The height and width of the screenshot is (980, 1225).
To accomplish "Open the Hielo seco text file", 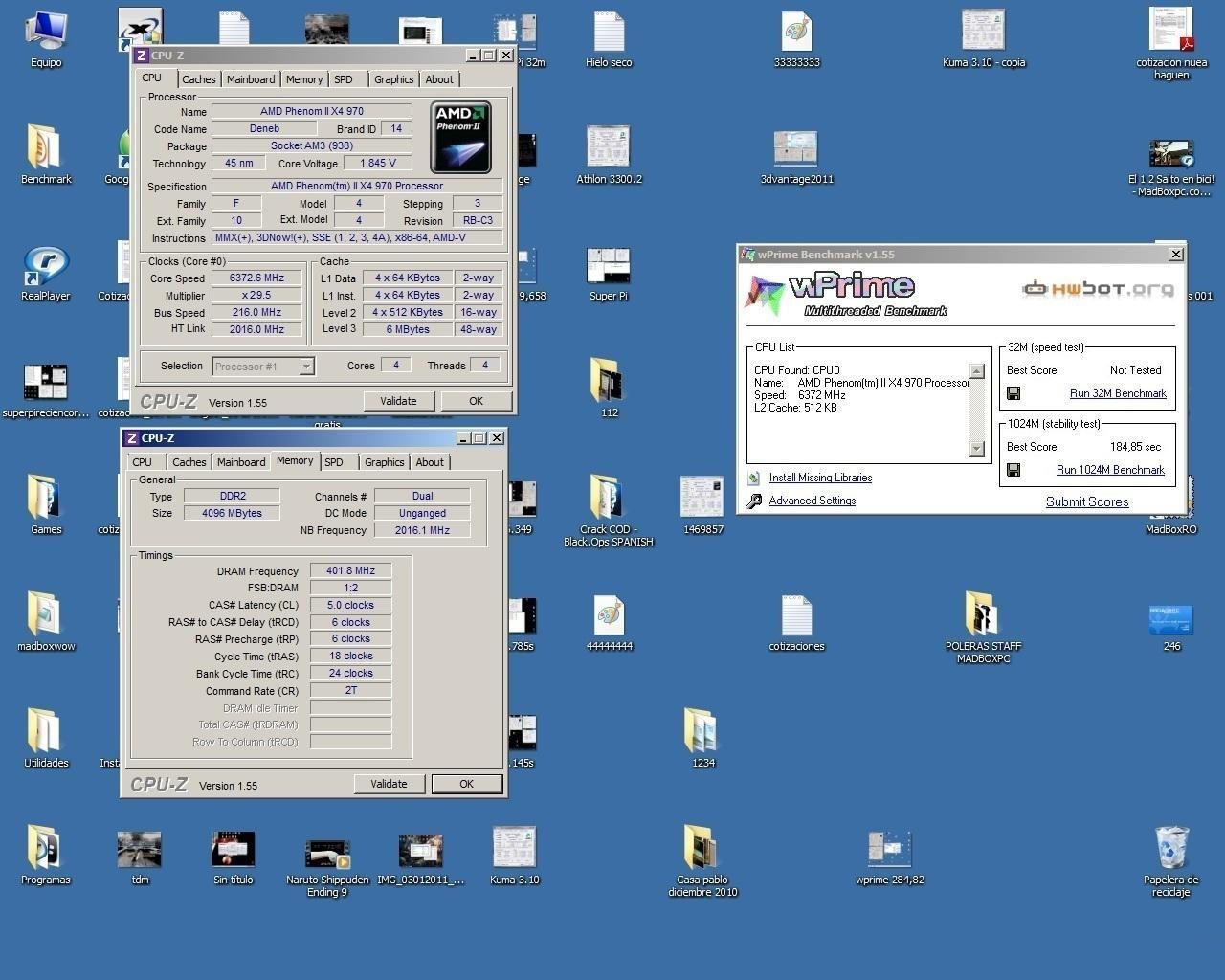I will pos(609,38).
